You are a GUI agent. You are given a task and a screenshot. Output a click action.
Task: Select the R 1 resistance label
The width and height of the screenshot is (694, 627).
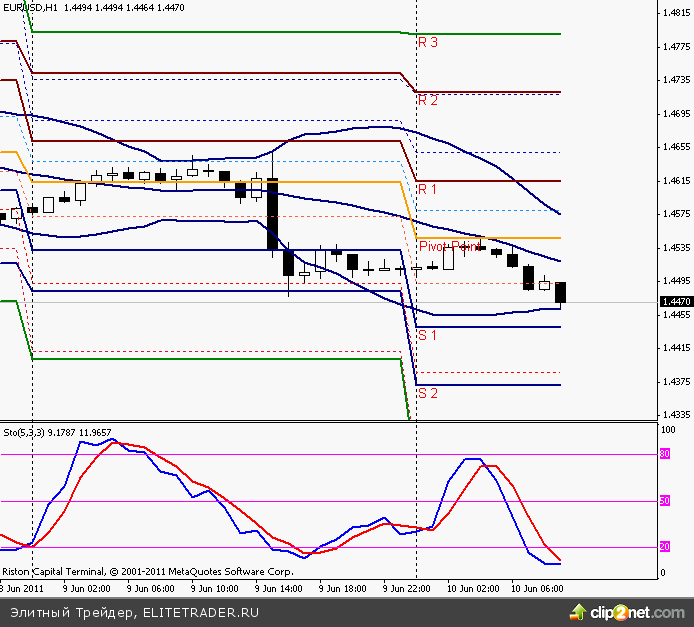point(428,189)
